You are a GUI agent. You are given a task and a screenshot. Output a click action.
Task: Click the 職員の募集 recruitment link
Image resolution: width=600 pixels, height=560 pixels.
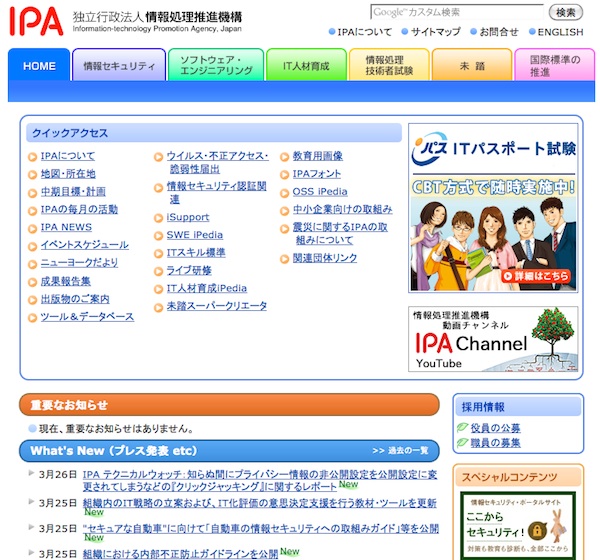[496, 443]
